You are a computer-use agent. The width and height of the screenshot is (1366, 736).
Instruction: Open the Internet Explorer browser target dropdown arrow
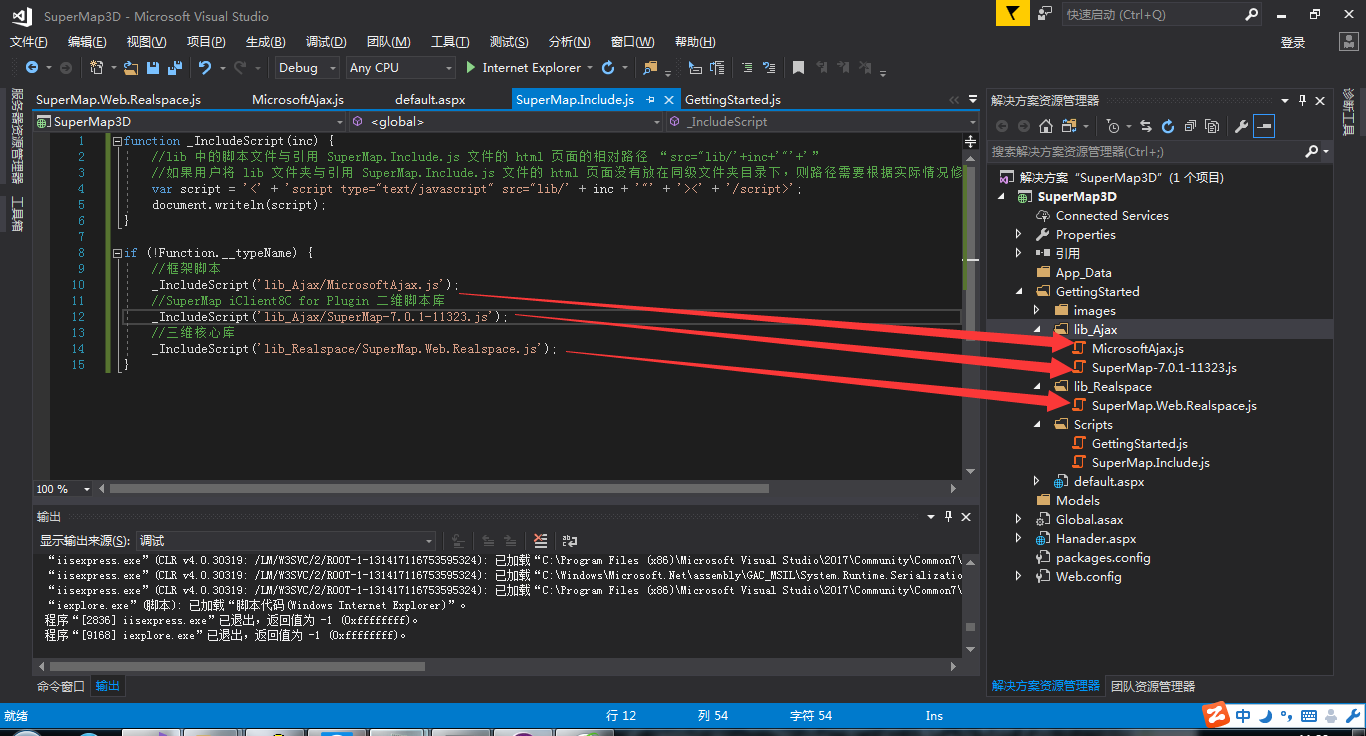click(x=589, y=68)
